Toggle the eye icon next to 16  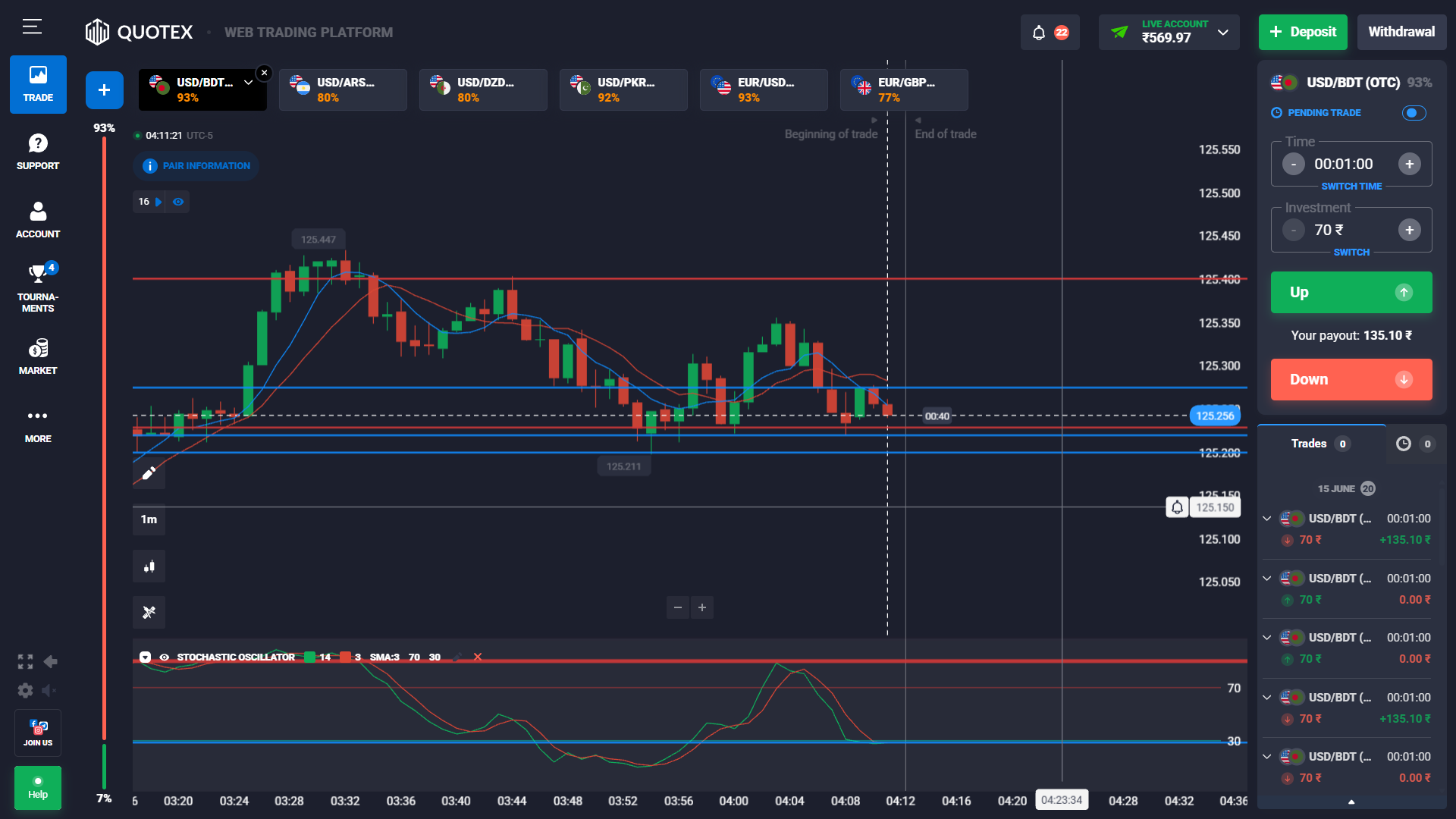(x=178, y=202)
